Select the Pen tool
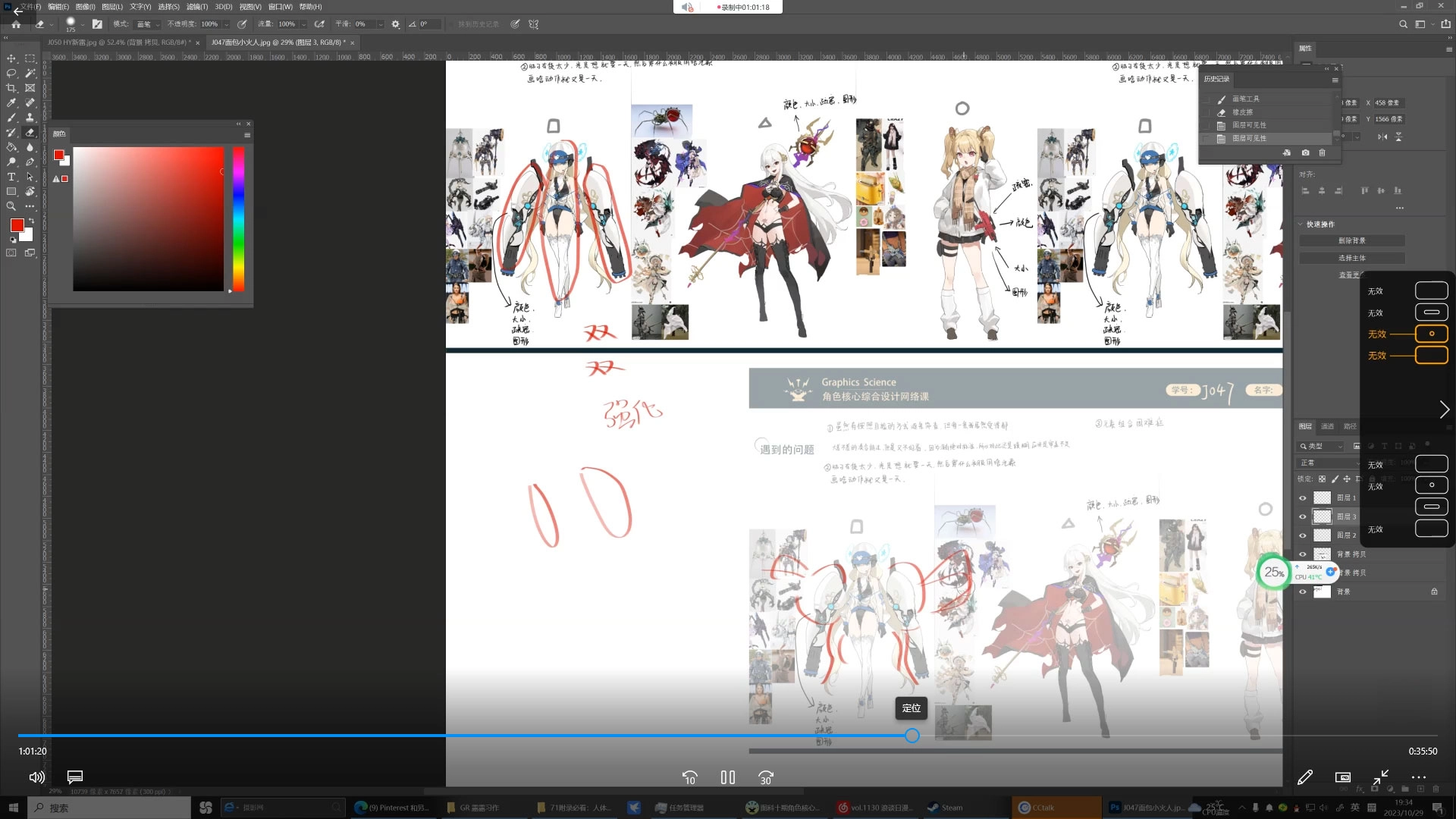The image size is (1456, 819). point(30,162)
